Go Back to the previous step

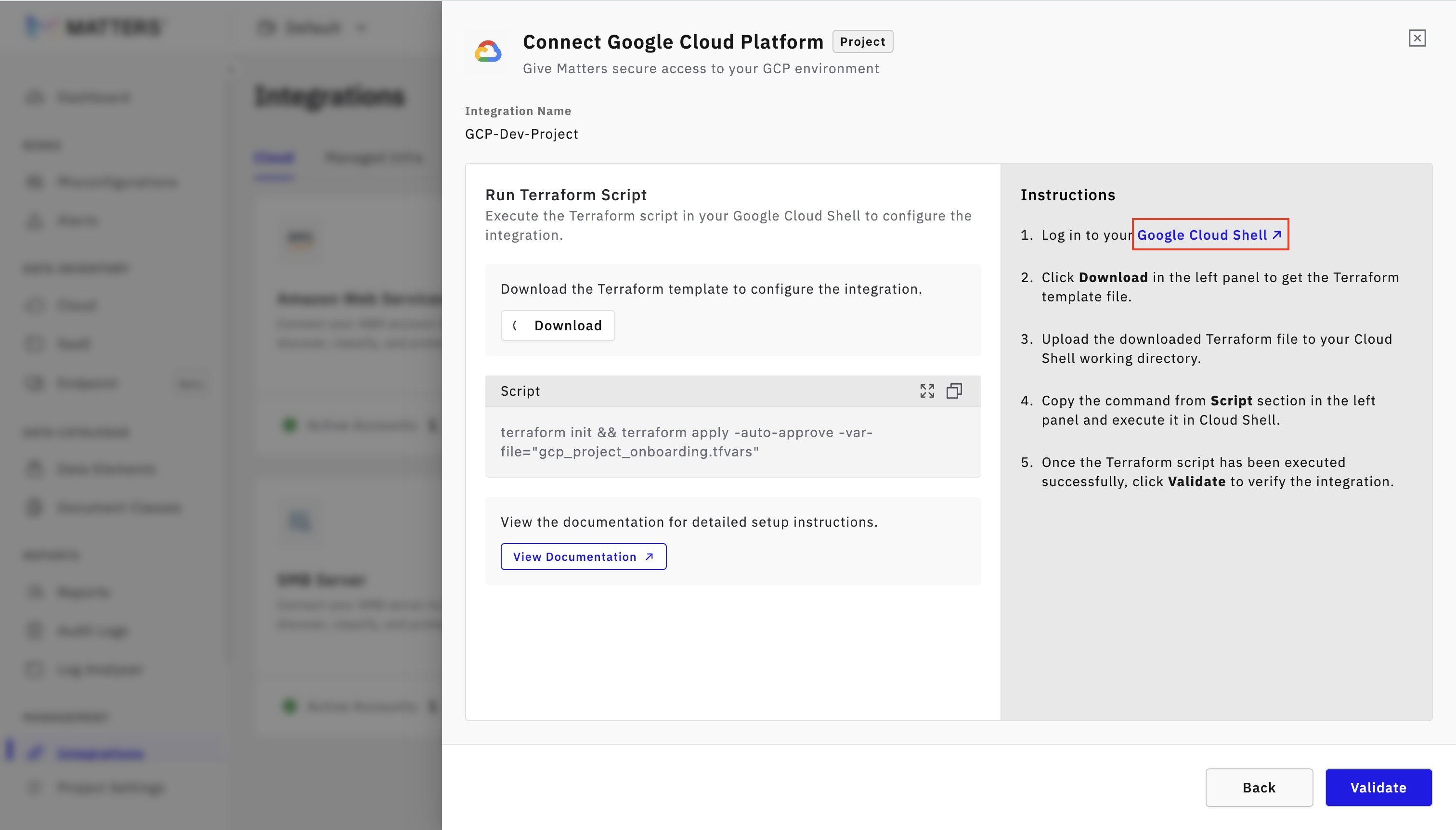pos(1259,787)
